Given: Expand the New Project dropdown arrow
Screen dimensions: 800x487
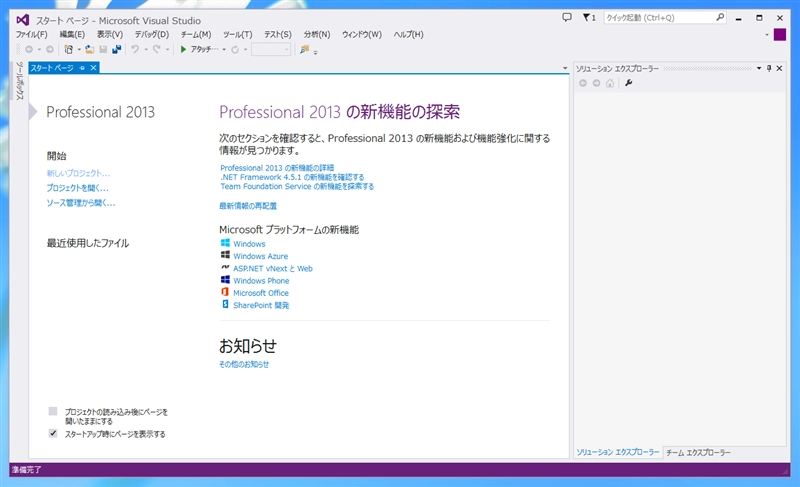Looking at the screenshot, I should (79, 49).
